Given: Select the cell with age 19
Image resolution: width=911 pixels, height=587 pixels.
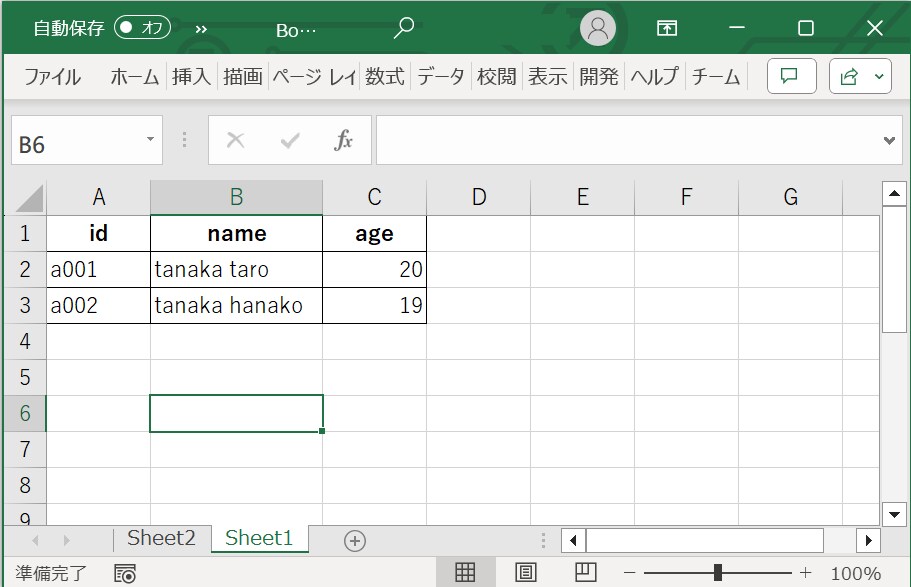Looking at the screenshot, I should (x=375, y=306).
